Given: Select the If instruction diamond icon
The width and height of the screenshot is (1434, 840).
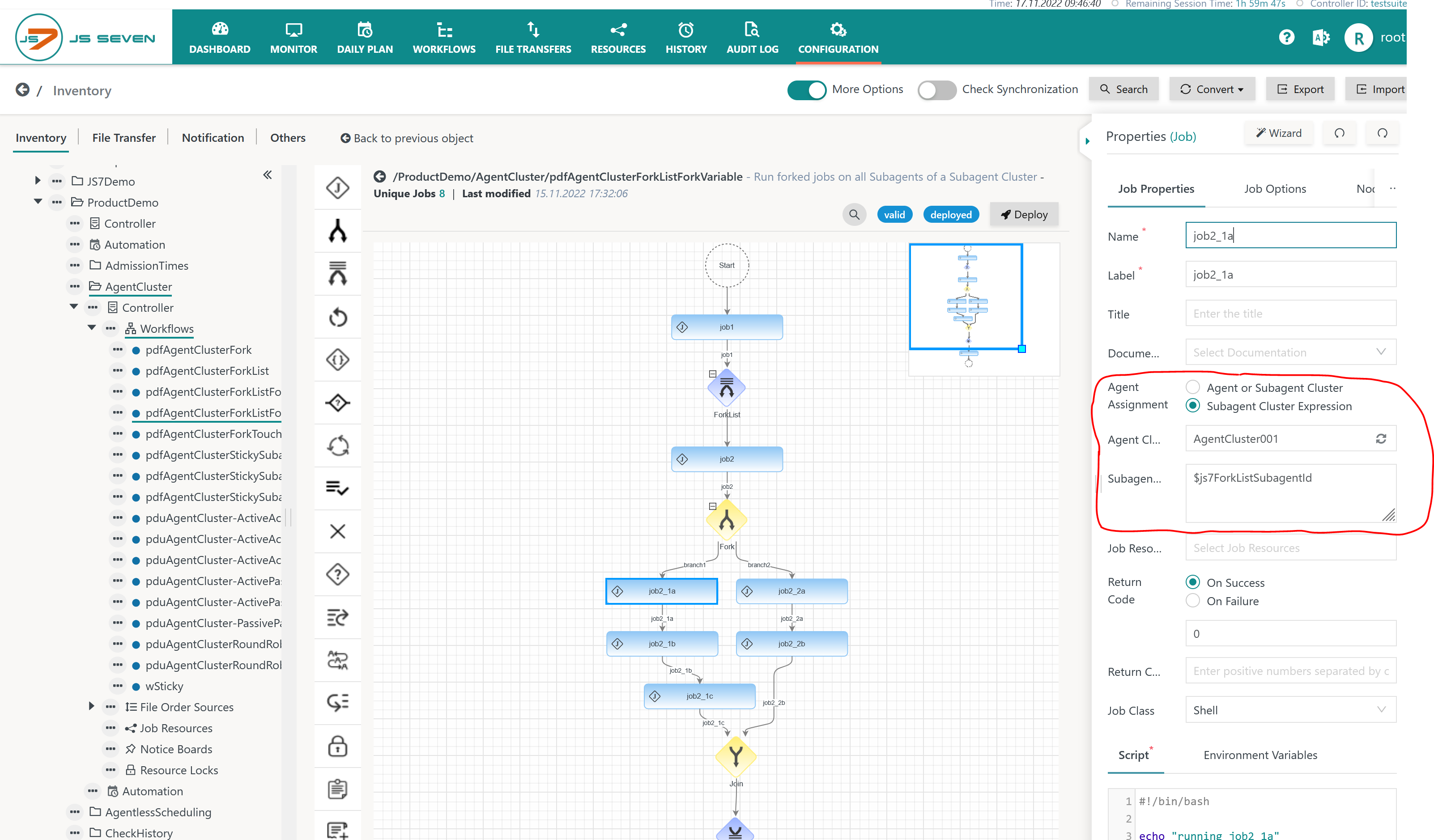Looking at the screenshot, I should point(337,403).
